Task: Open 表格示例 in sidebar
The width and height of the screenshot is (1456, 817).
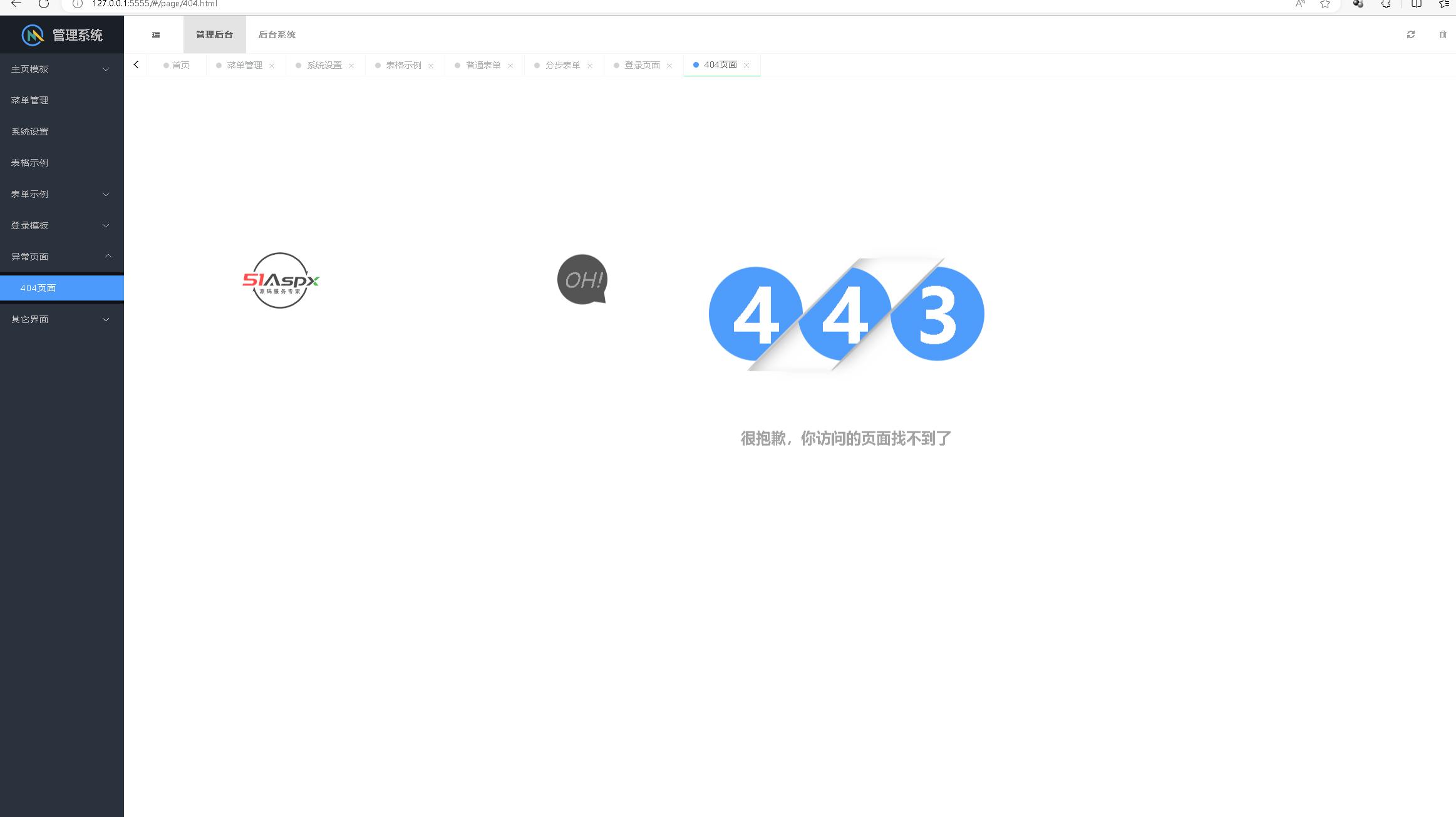Action: point(62,163)
